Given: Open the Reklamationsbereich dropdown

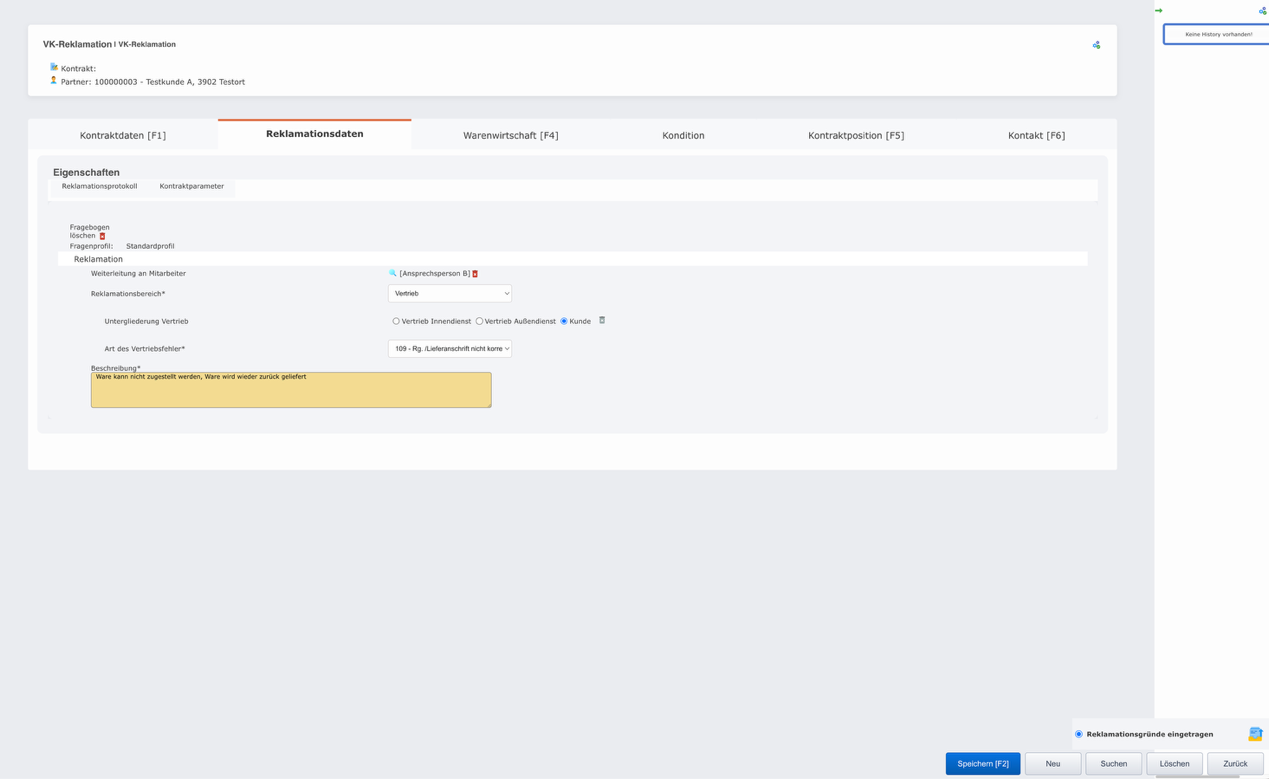Looking at the screenshot, I should point(449,294).
